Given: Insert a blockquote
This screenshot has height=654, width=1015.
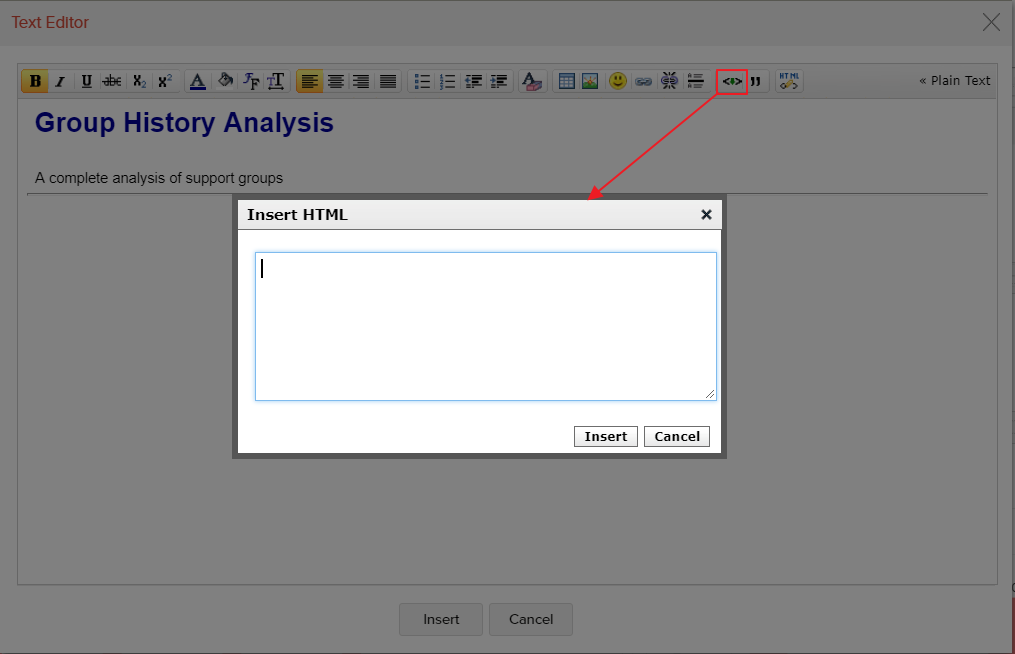Looking at the screenshot, I should 756,81.
